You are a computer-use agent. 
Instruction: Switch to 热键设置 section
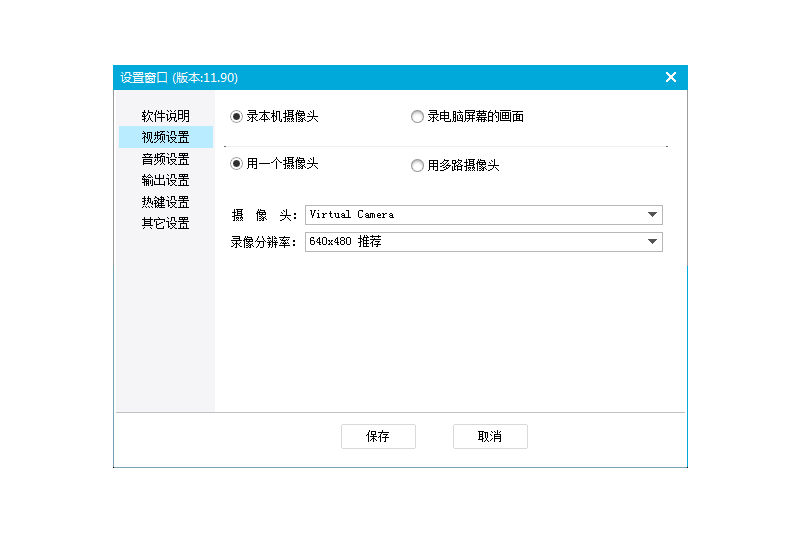click(x=165, y=202)
